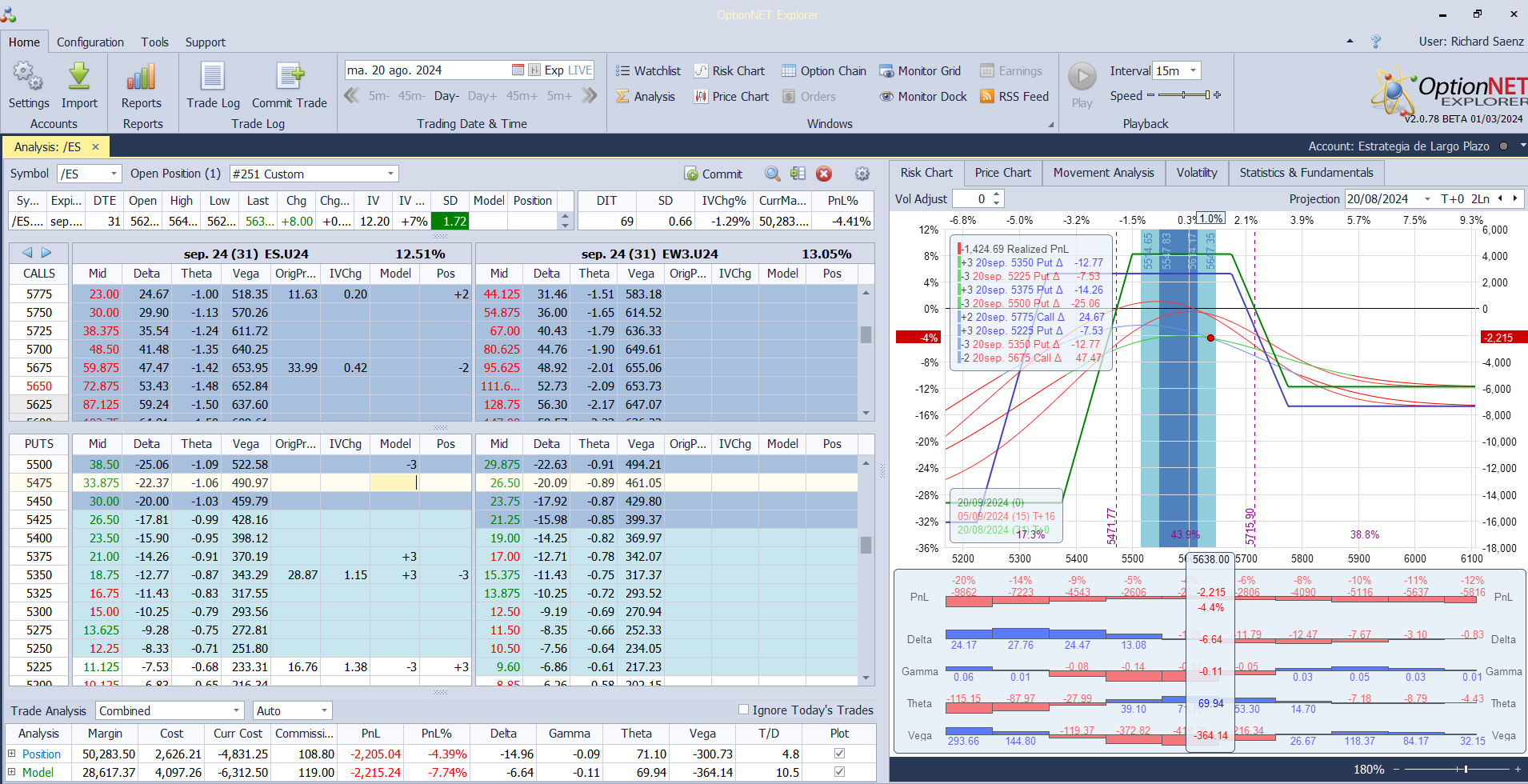This screenshot has height=784, width=1528.
Task: Open the Reports bar chart icon
Action: [141, 77]
